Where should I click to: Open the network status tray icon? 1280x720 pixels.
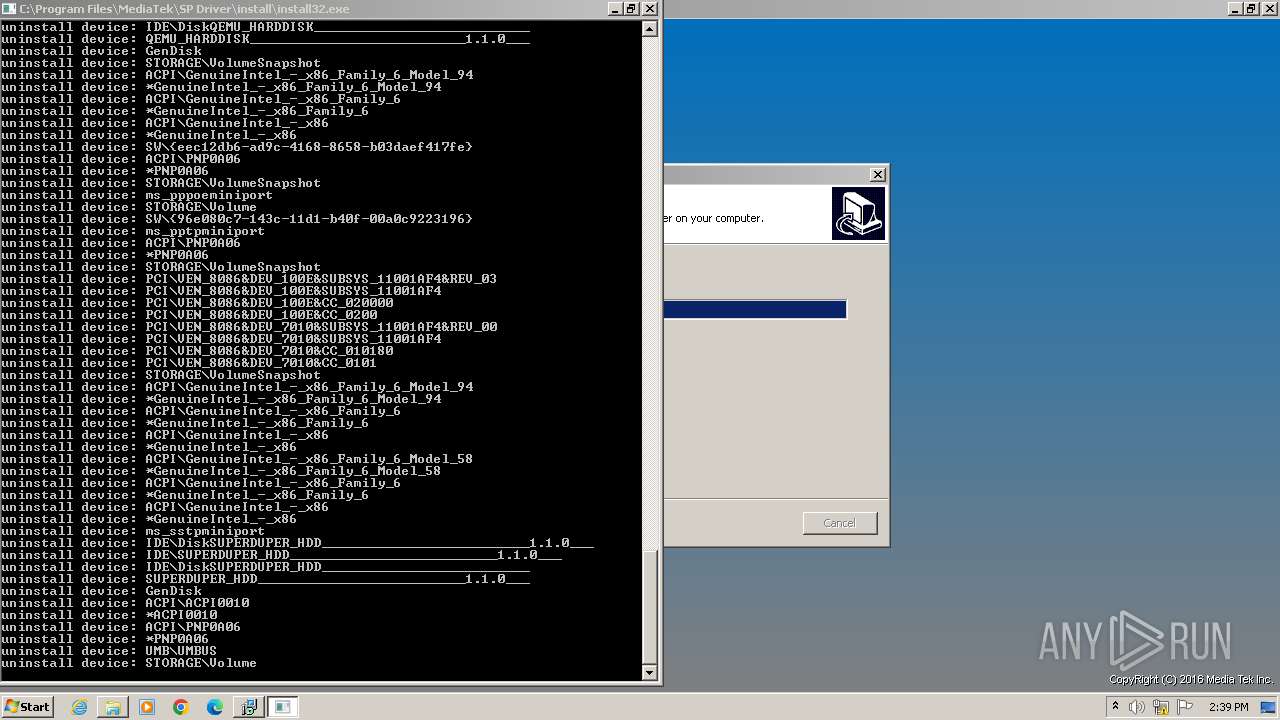[1161, 707]
